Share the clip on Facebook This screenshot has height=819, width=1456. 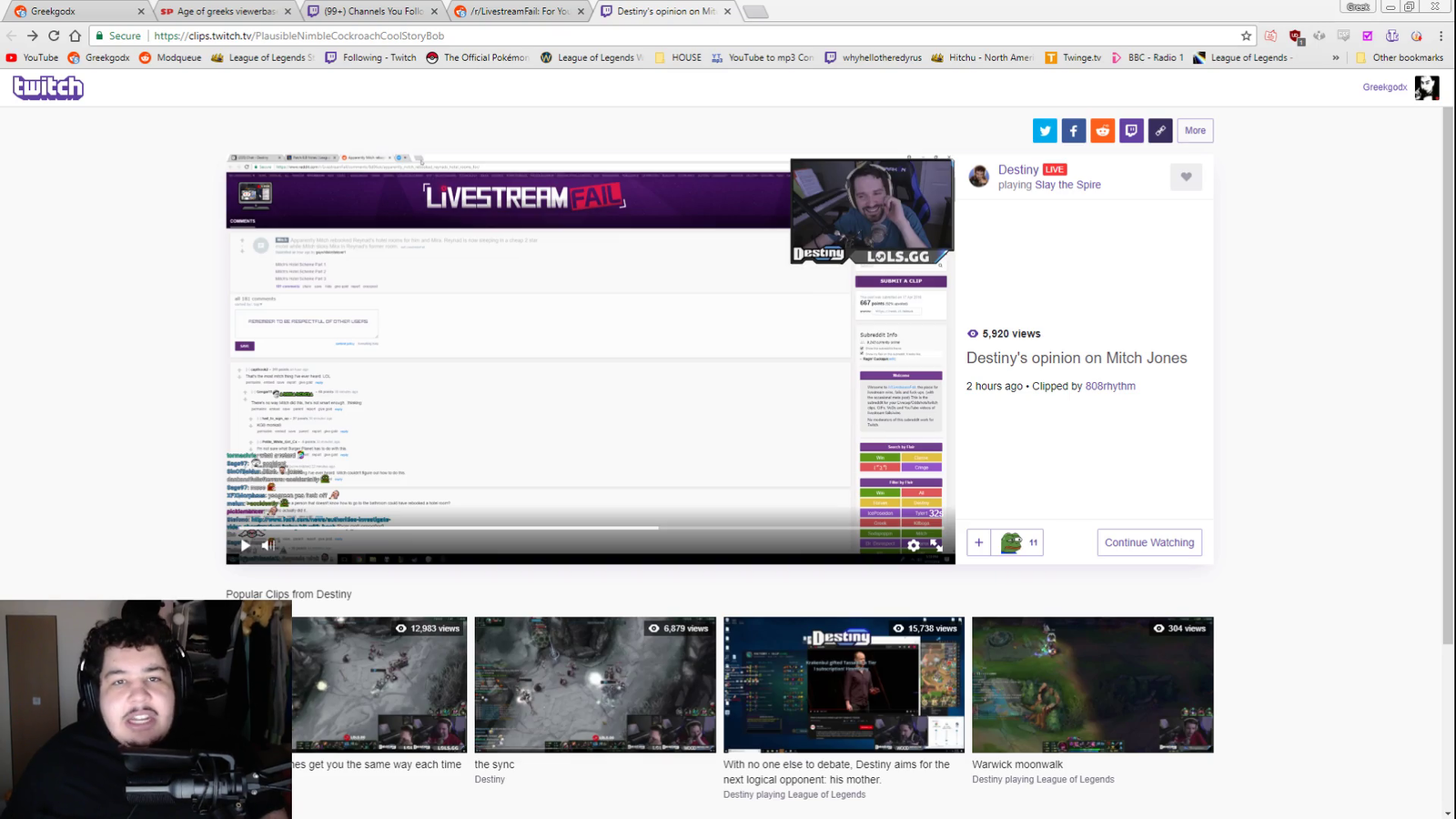tap(1074, 131)
